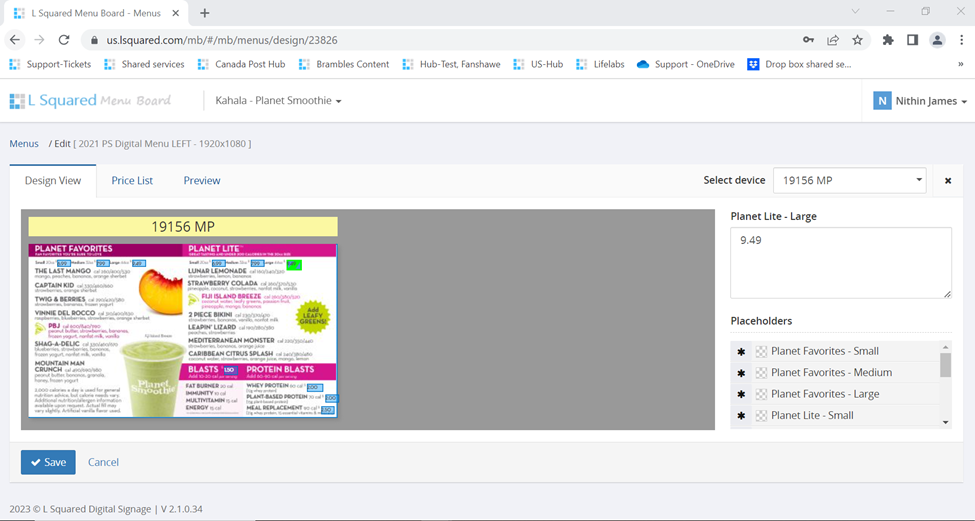Select the green highlighted Planet Lite Large price box

[x=293, y=265]
